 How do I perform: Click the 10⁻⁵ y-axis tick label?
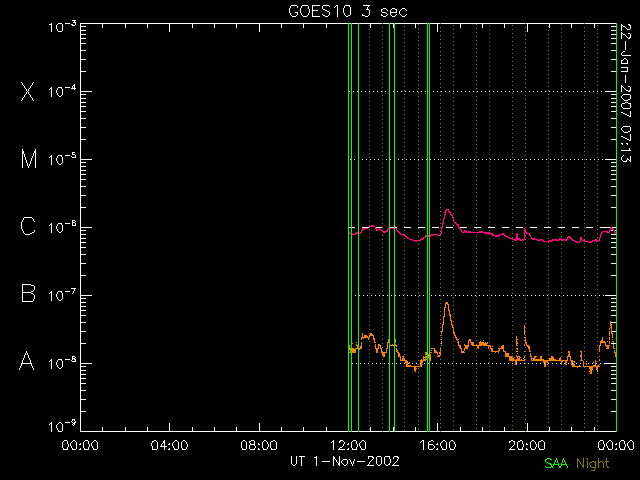(x=62, y=159)
